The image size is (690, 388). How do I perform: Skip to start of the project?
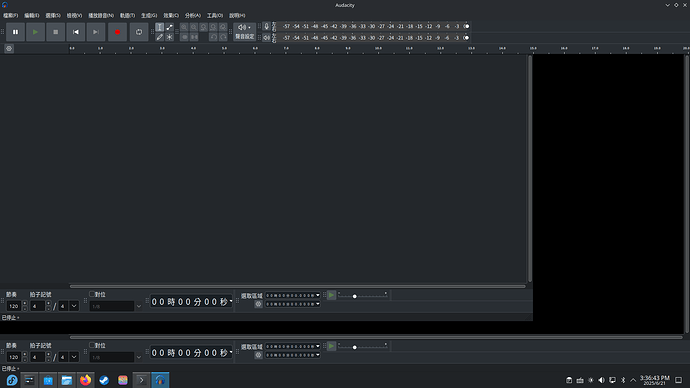76,32
